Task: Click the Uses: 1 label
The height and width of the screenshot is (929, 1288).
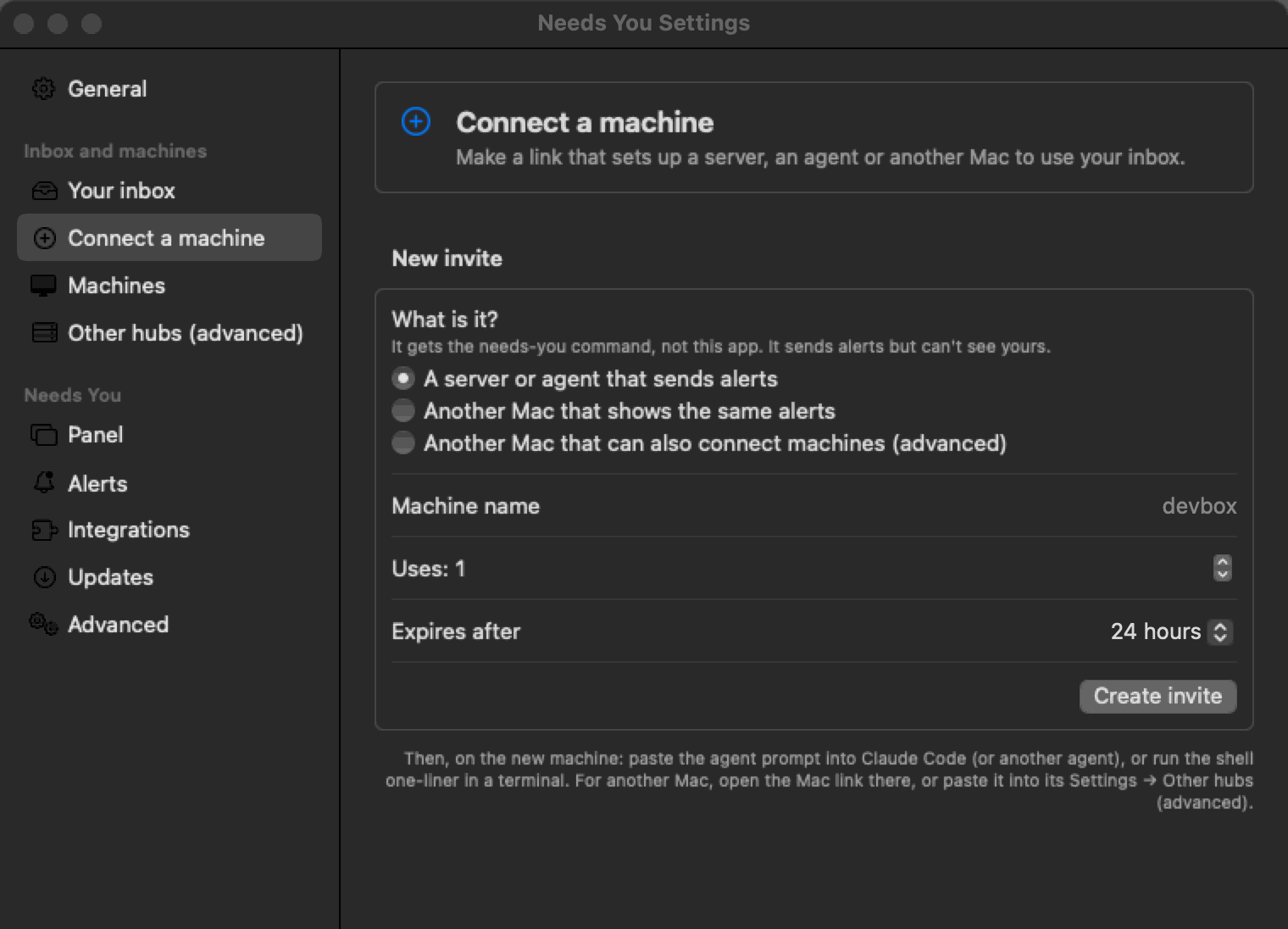Action: [x=429, y=569]
